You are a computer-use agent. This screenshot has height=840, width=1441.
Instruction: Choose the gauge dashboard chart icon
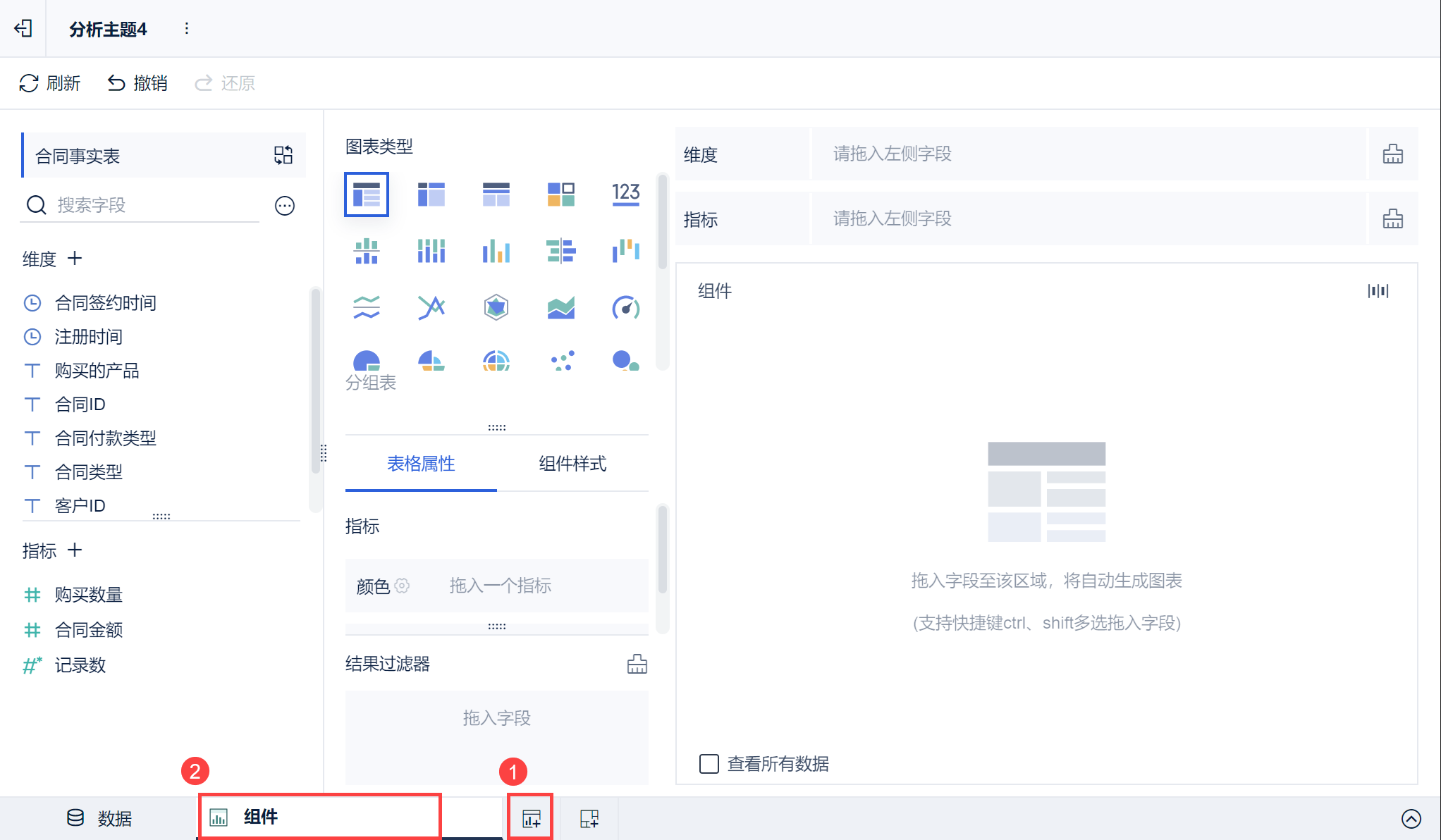tap(625, 307)
